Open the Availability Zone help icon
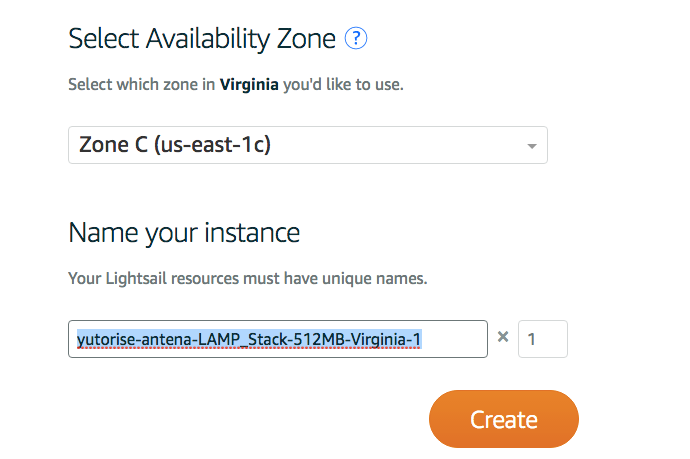This screenshot has height=459, width=690. (356, 39)
